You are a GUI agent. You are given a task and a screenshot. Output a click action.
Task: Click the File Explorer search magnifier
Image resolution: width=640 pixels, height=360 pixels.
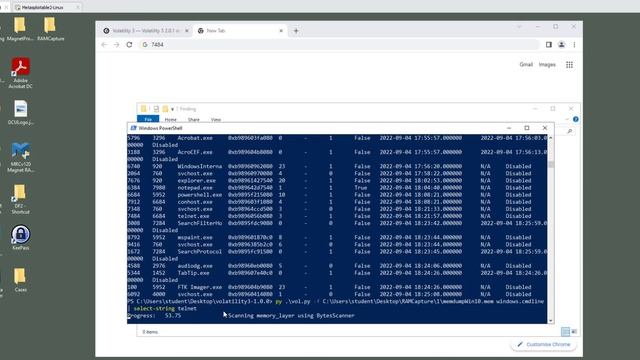point(569,131)
